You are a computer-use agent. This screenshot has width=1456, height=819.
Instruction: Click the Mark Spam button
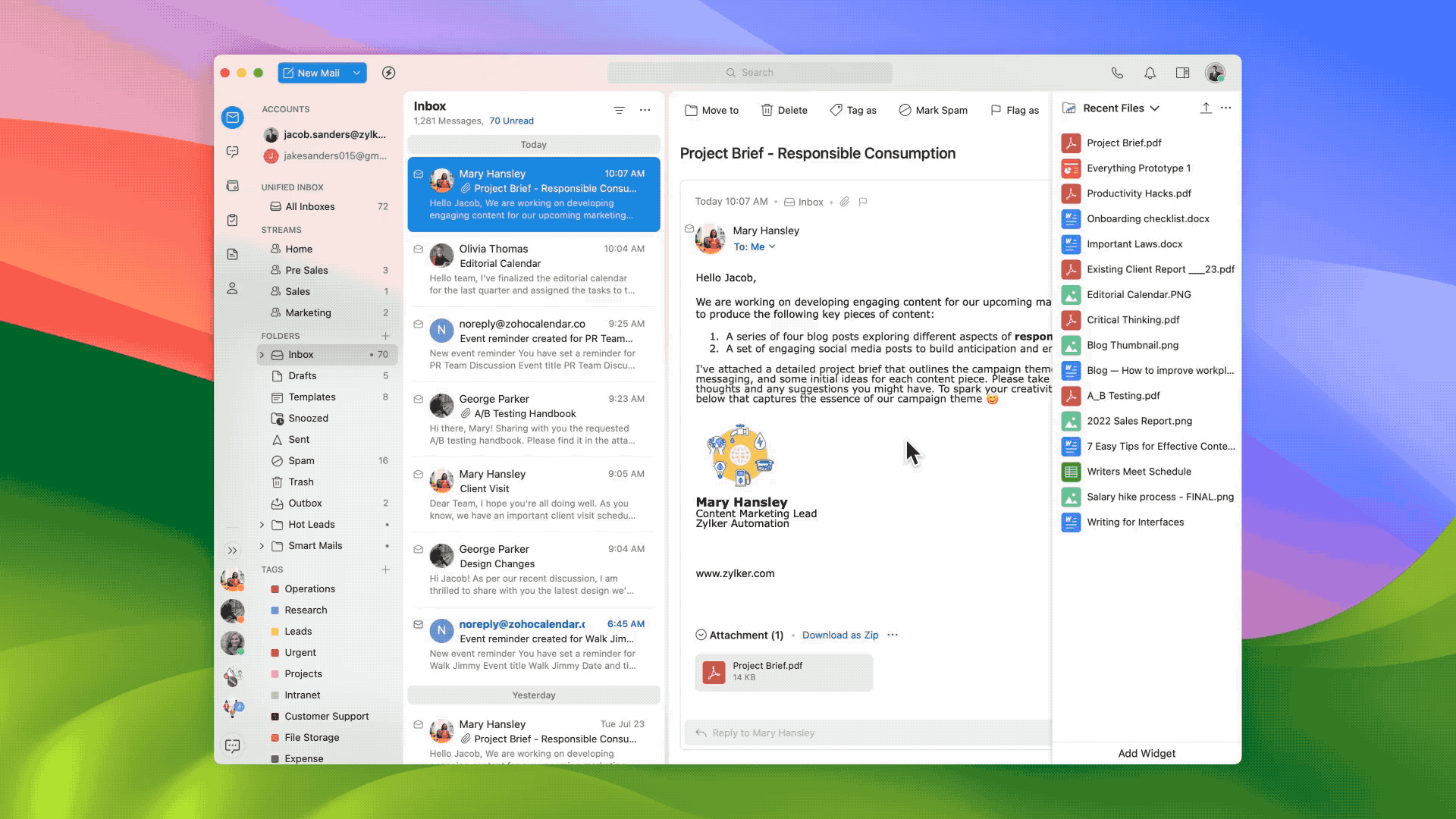(933, 110)
